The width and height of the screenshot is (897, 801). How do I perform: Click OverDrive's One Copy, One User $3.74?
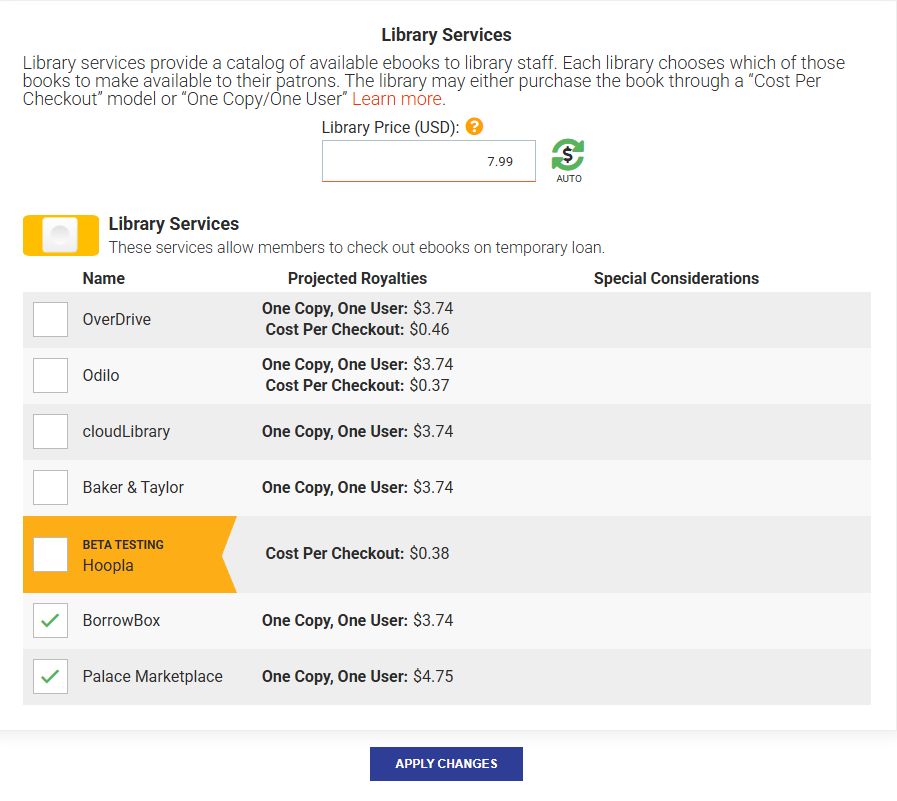tap(357, 308)
